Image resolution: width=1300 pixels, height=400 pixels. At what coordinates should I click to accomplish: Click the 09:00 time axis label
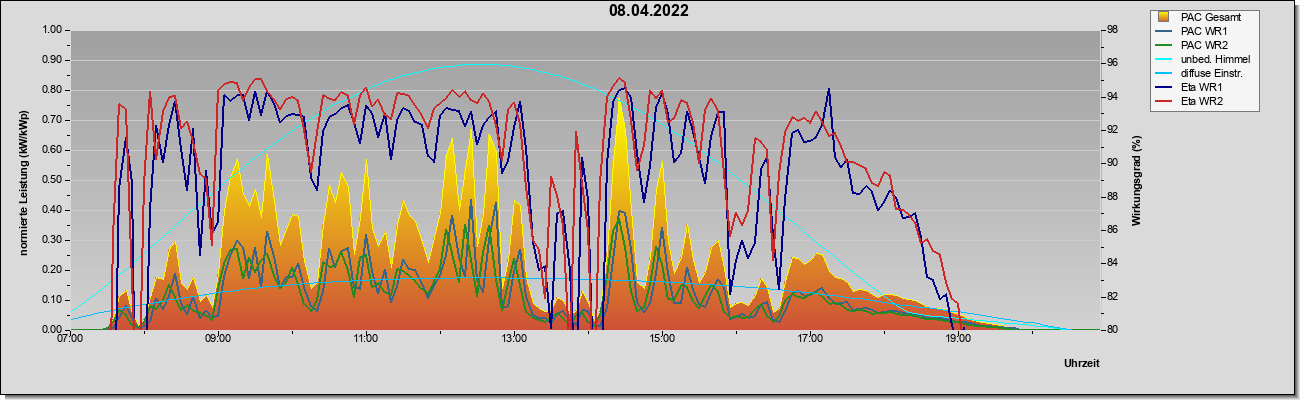[x=218, y=338]
